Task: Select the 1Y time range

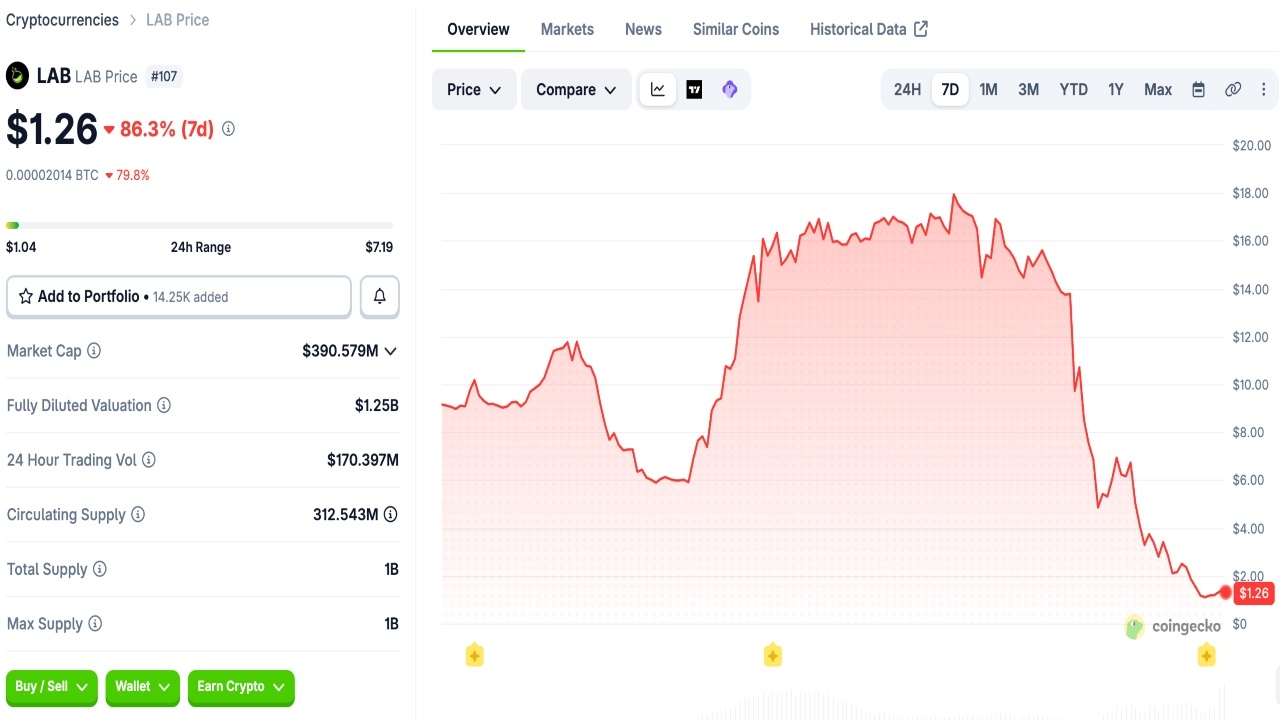Action: 1116,90
